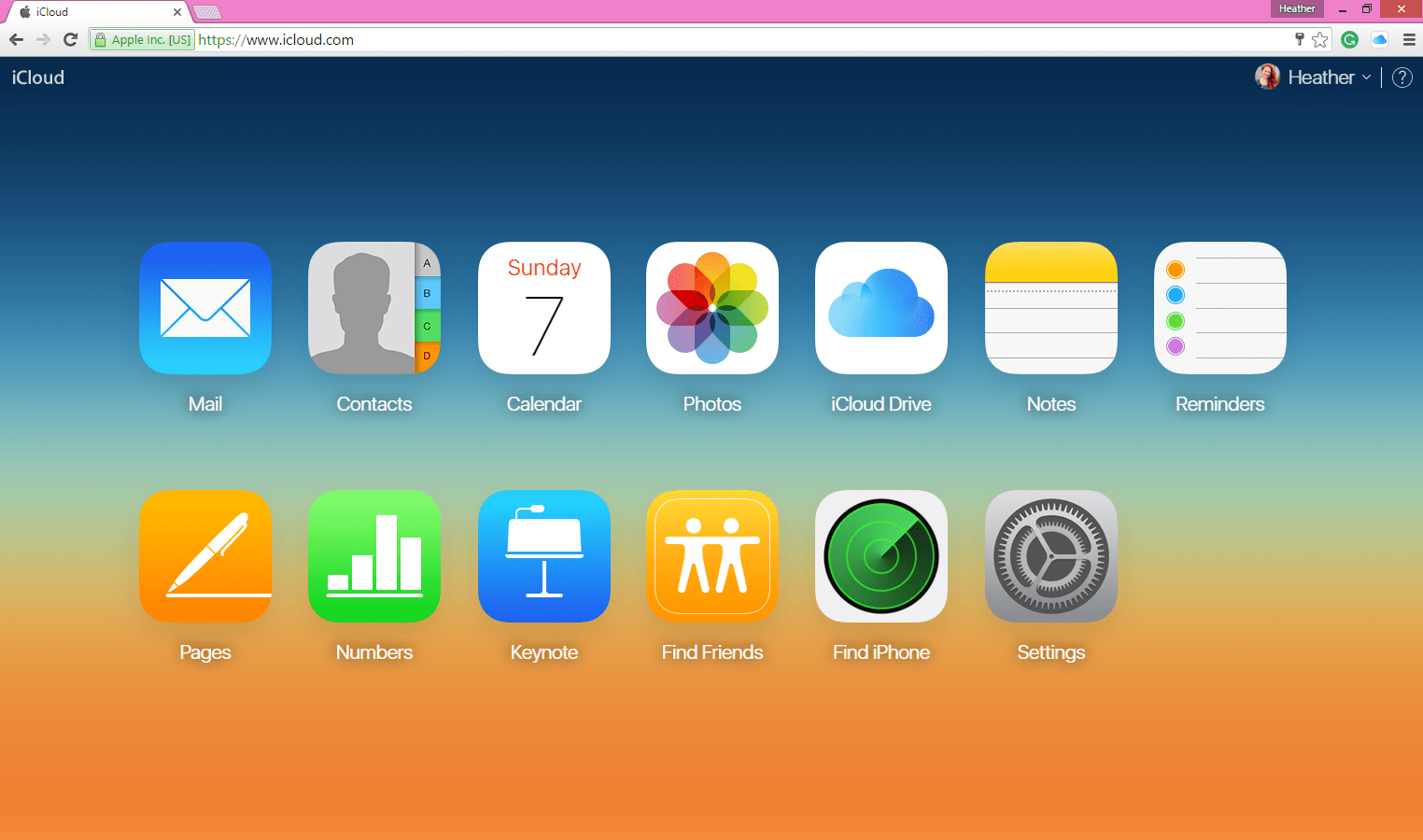Open the Contacts app icon
1423x840 pixels.
(x=374, y=308)
